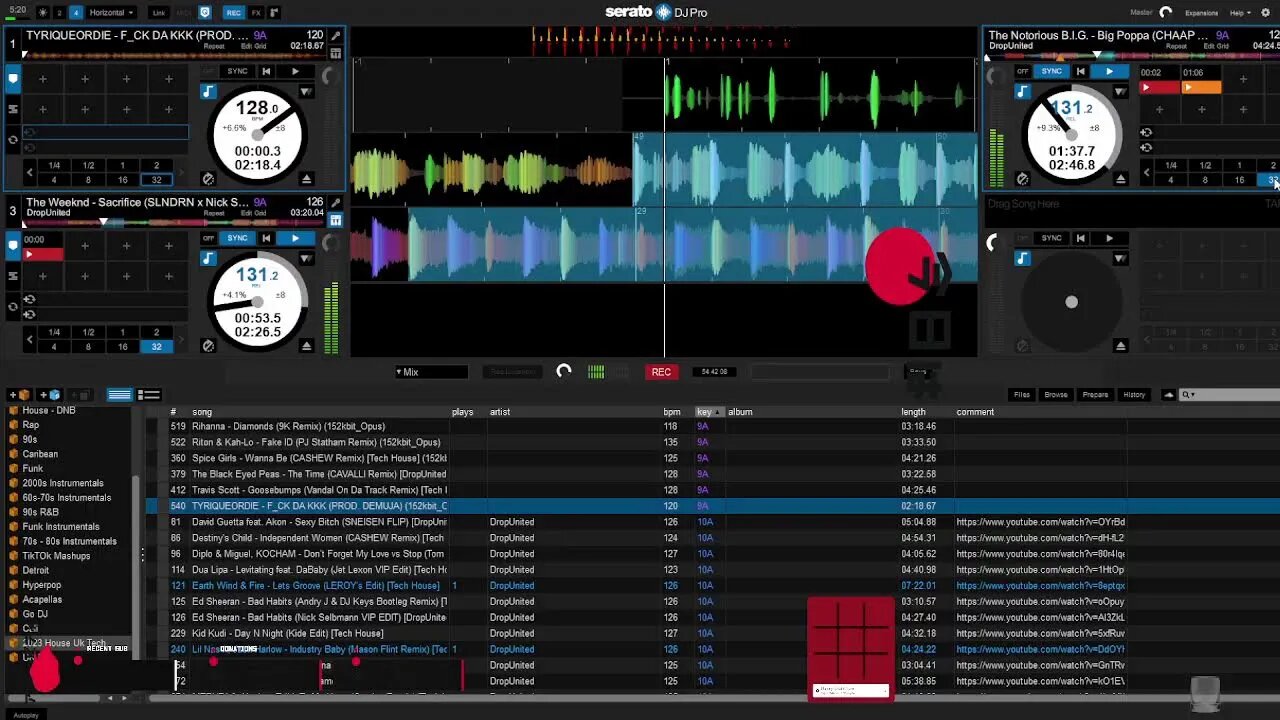Click the track overview bar of deck 3
This screenshot has width=1280, height=720.
(x=174, y=222)
